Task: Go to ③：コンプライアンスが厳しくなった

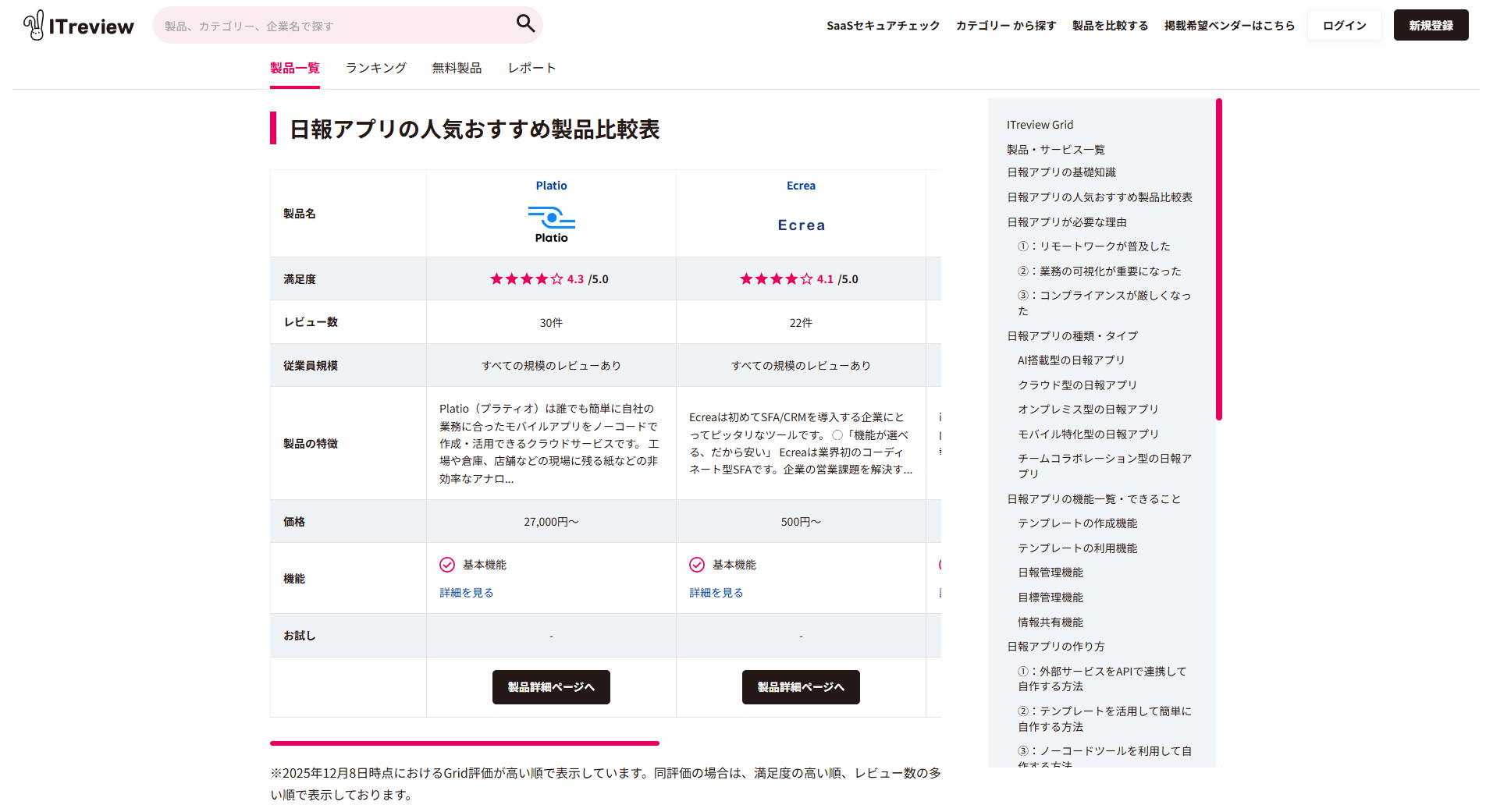Action: click(x=1104, y=303)
